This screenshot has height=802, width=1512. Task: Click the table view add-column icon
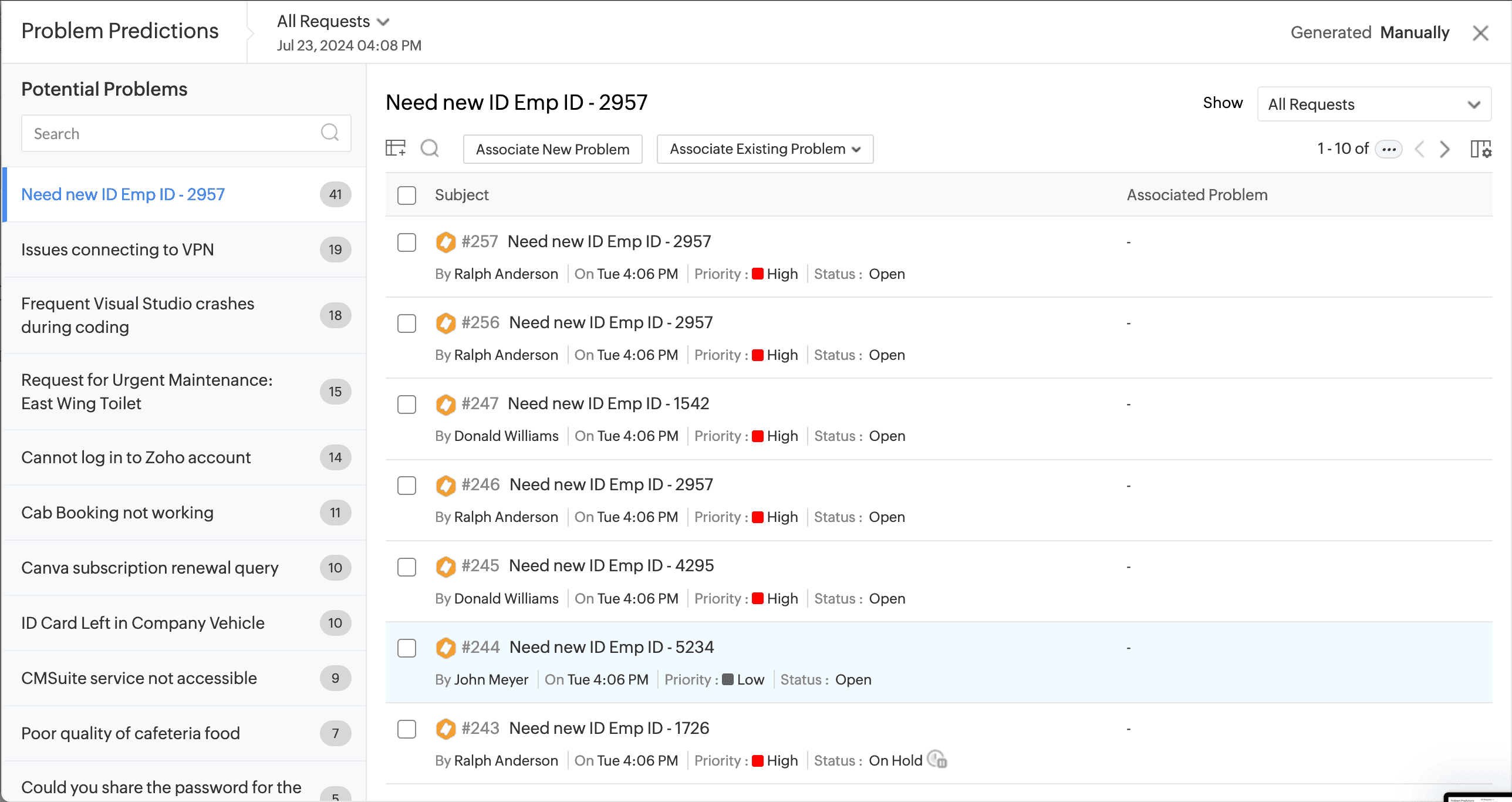[x=396, y=148]
